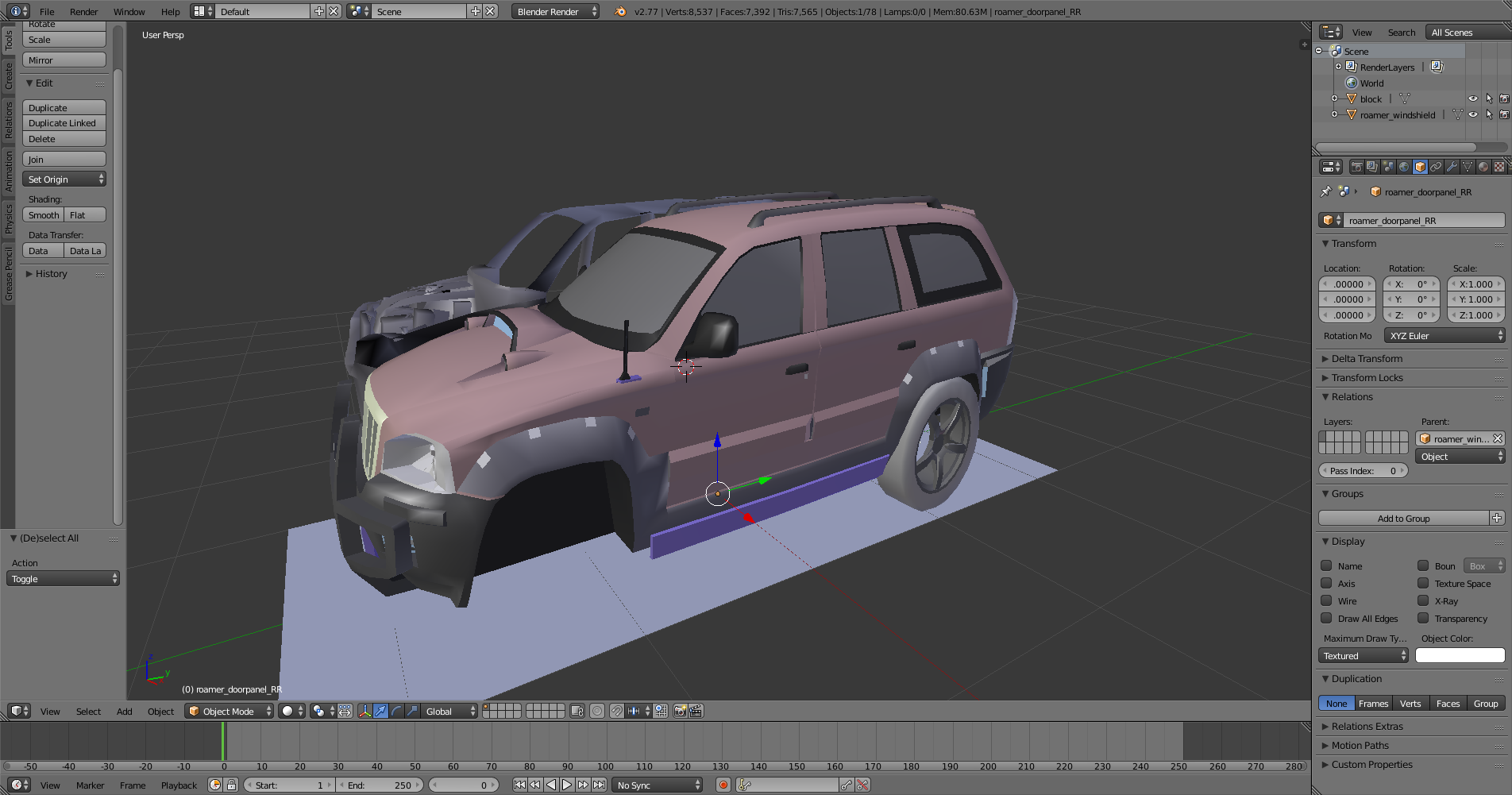Open the Global orientation dropdown
Image resolution: width=1512 pixels, height=795 pixels.
449,711
